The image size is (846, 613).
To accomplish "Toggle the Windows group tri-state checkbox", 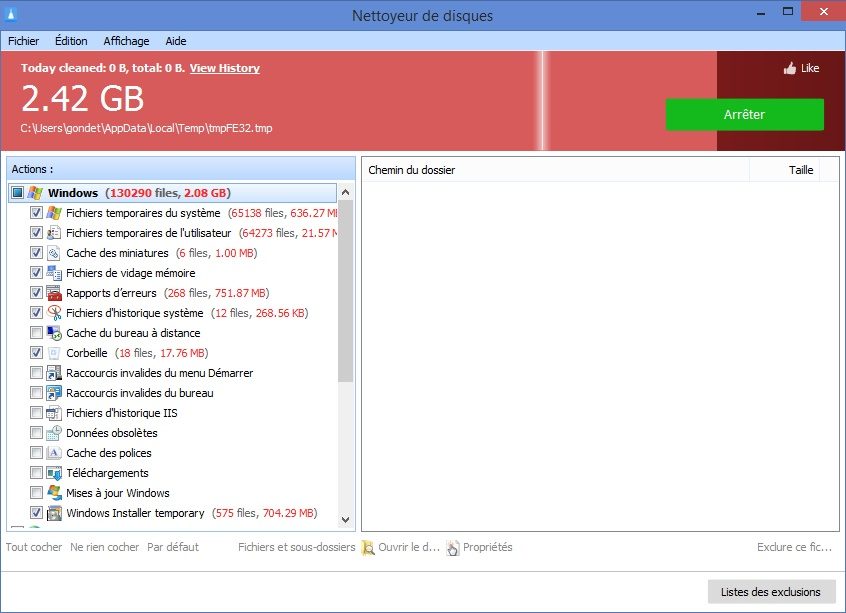I will tap(17, 193).
